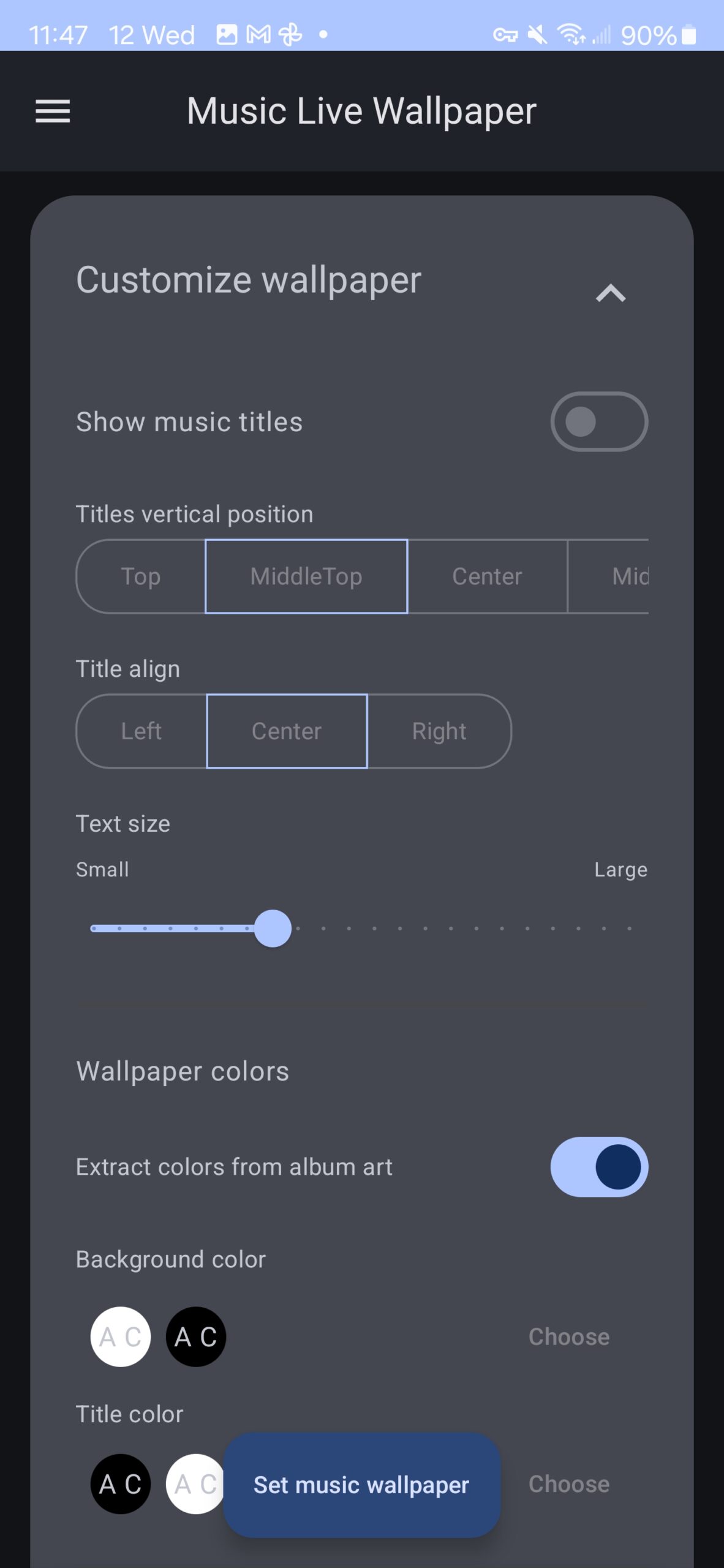Align title to the Left
Screen dimensions: 724x1568
click(141, 731)
